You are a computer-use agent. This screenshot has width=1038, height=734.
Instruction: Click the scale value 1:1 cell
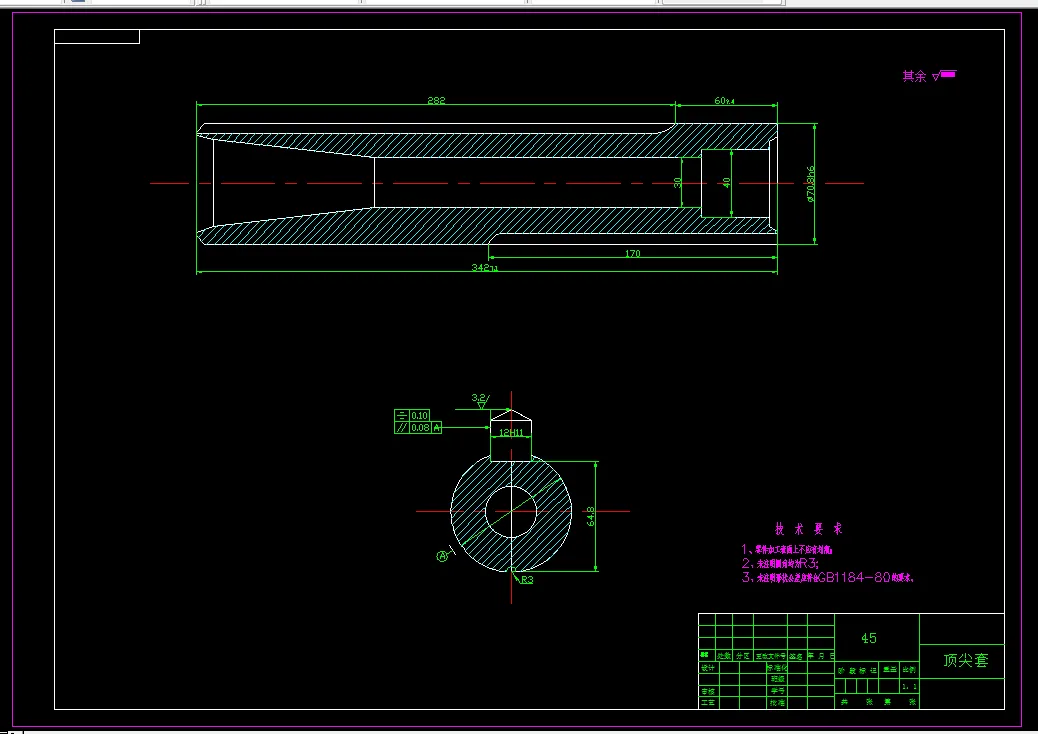pos(910,686)
